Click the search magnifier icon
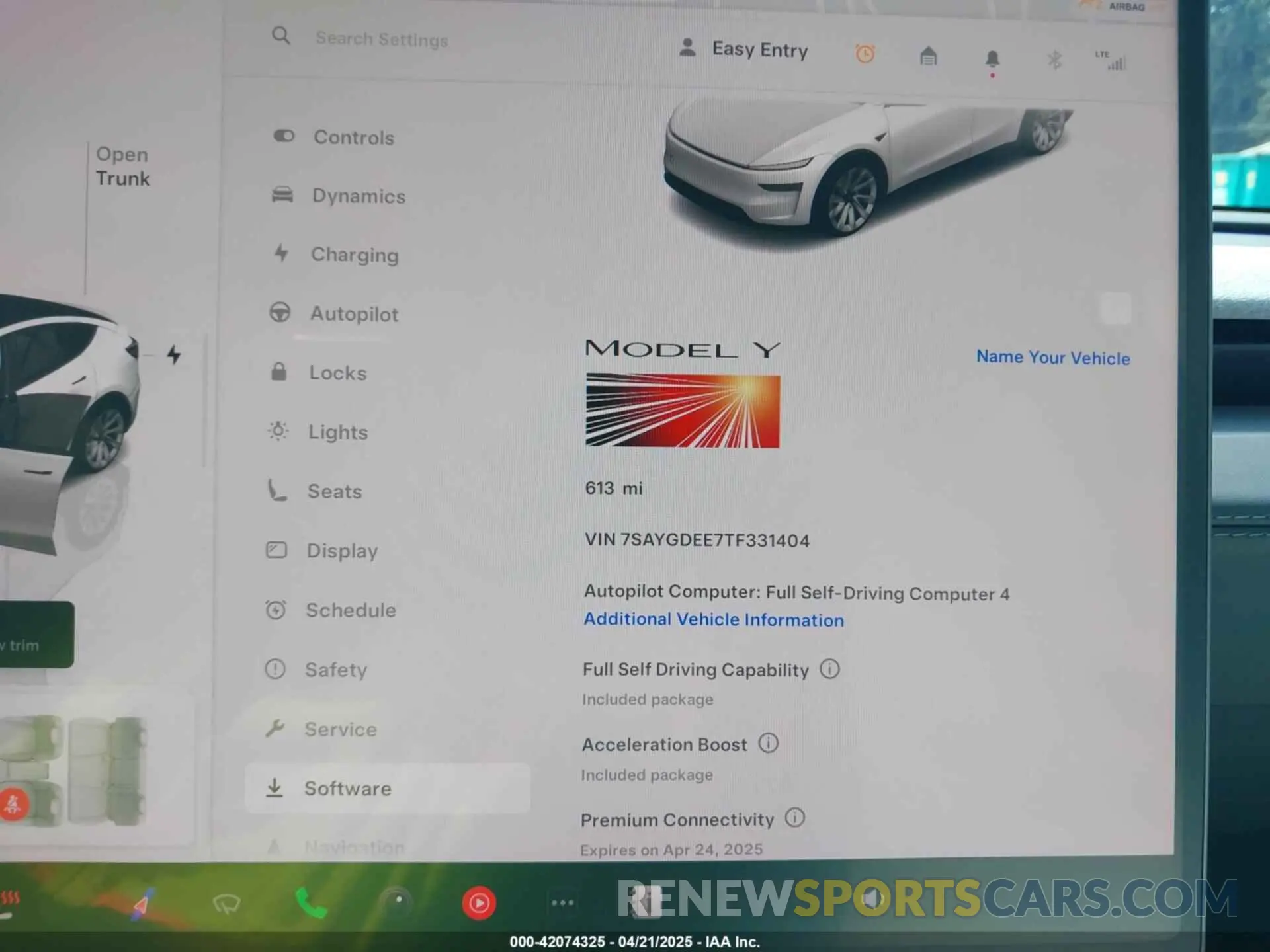Image resolution: width=1270 pixels, height=952 pixels. [281, 36]
